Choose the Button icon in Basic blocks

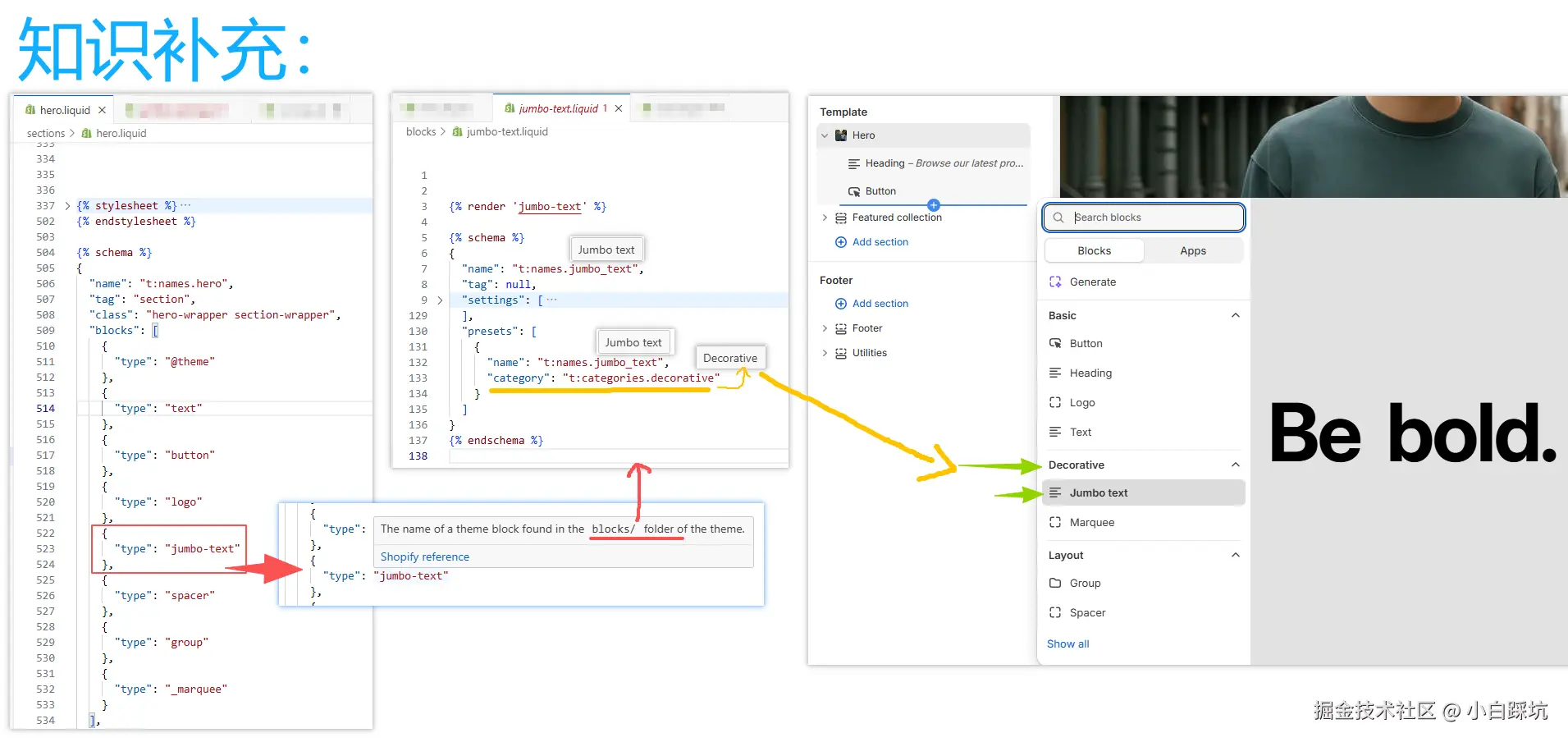coord(1055,343)
